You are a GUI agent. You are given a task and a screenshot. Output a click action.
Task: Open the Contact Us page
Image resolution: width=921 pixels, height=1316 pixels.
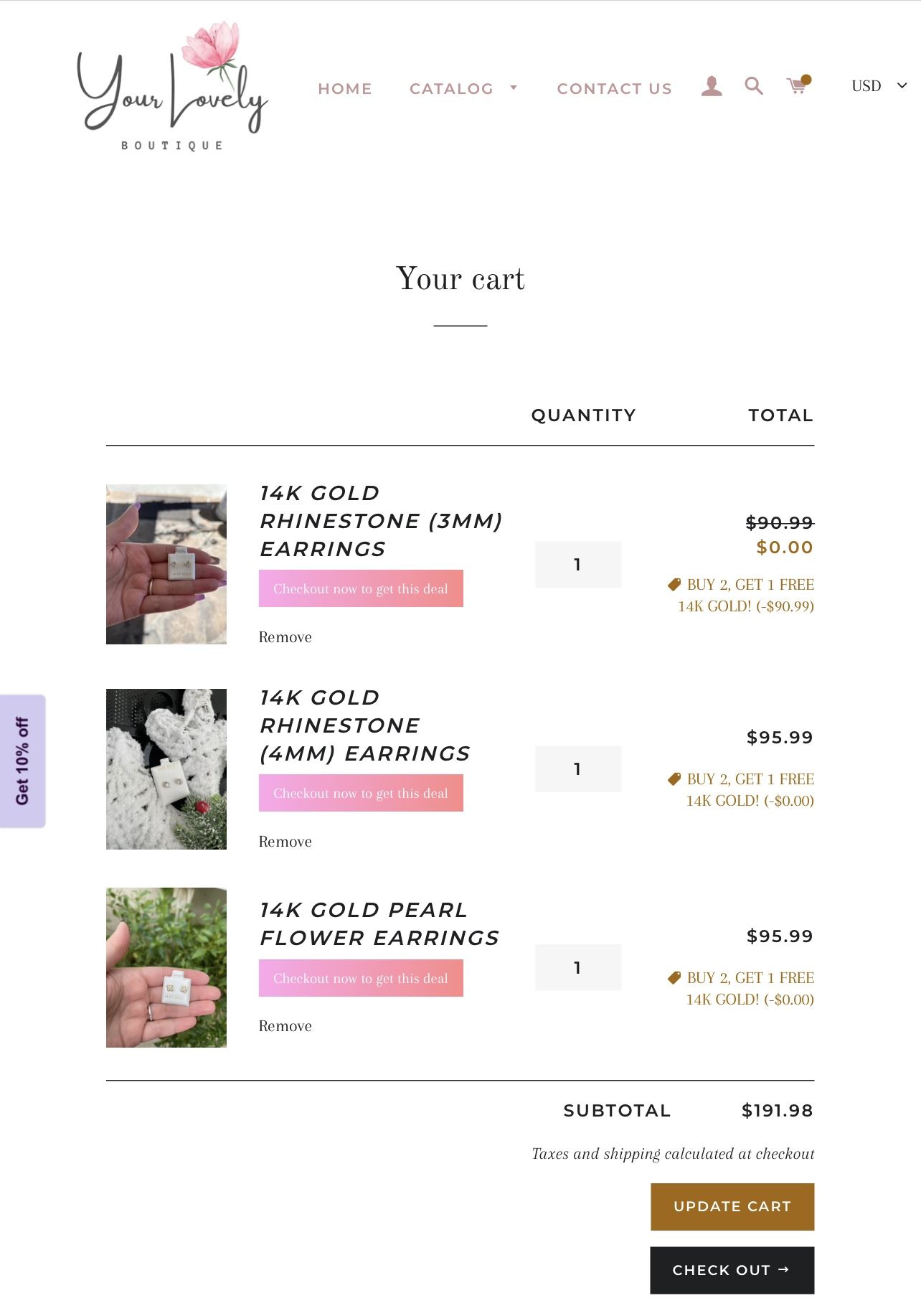[x=614, y=89]
